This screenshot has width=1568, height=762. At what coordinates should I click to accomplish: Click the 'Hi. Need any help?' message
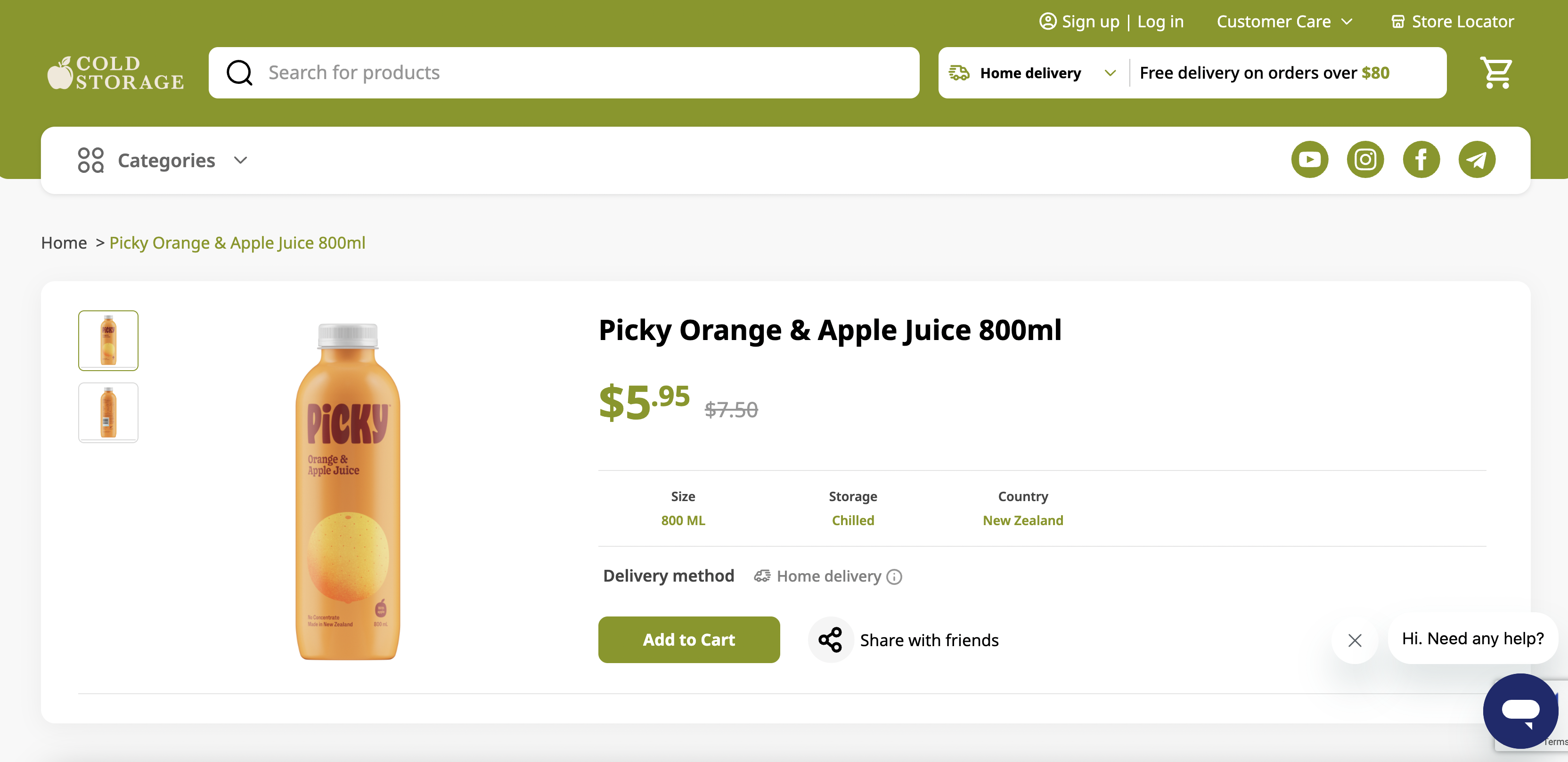click(x=1472, y=639)
